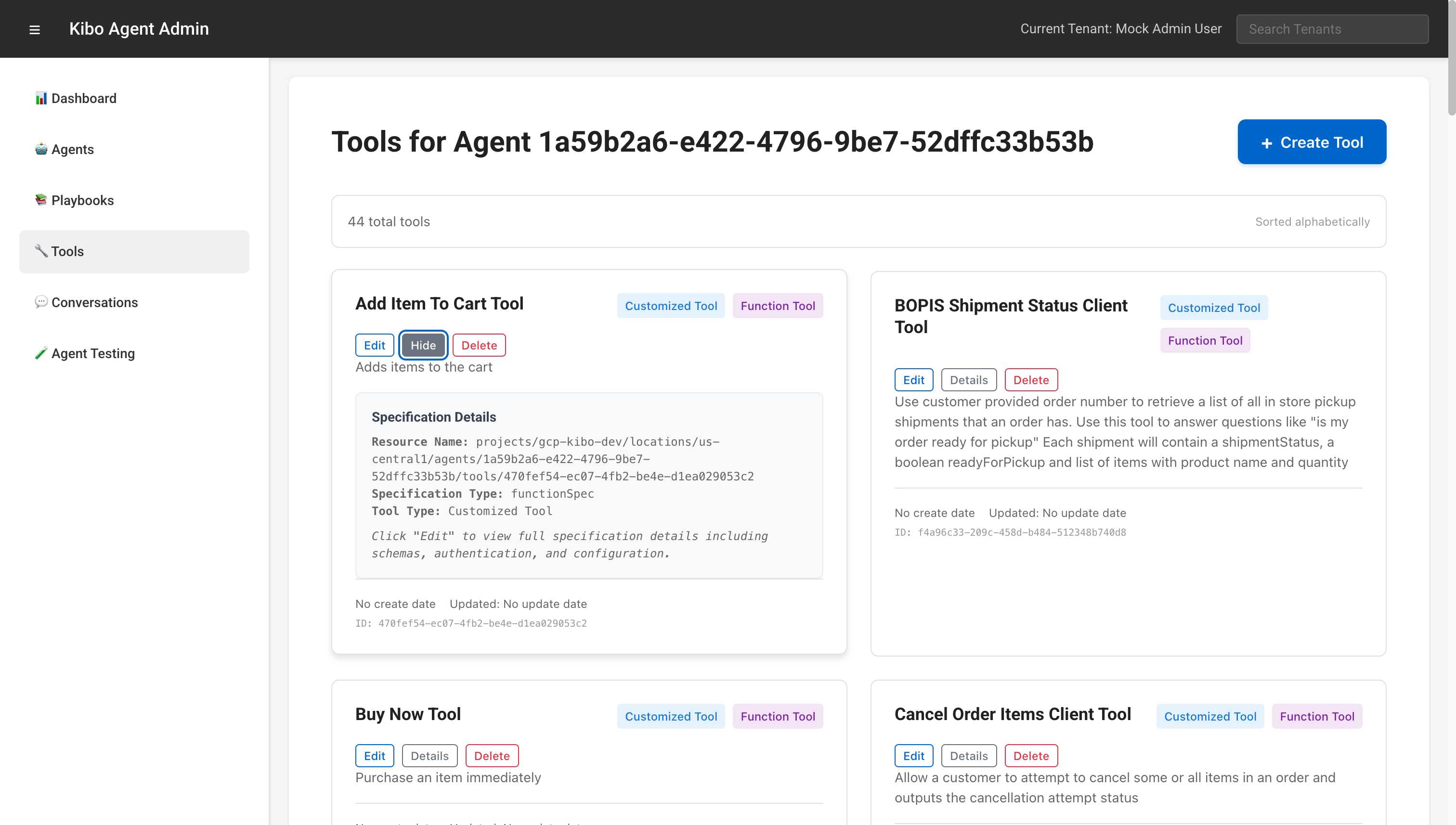This screenshot has height=825, width=1456.
Task: Click the 'Current Tenant: Mock Admin User' text
Action: [x=1120, y=29]
